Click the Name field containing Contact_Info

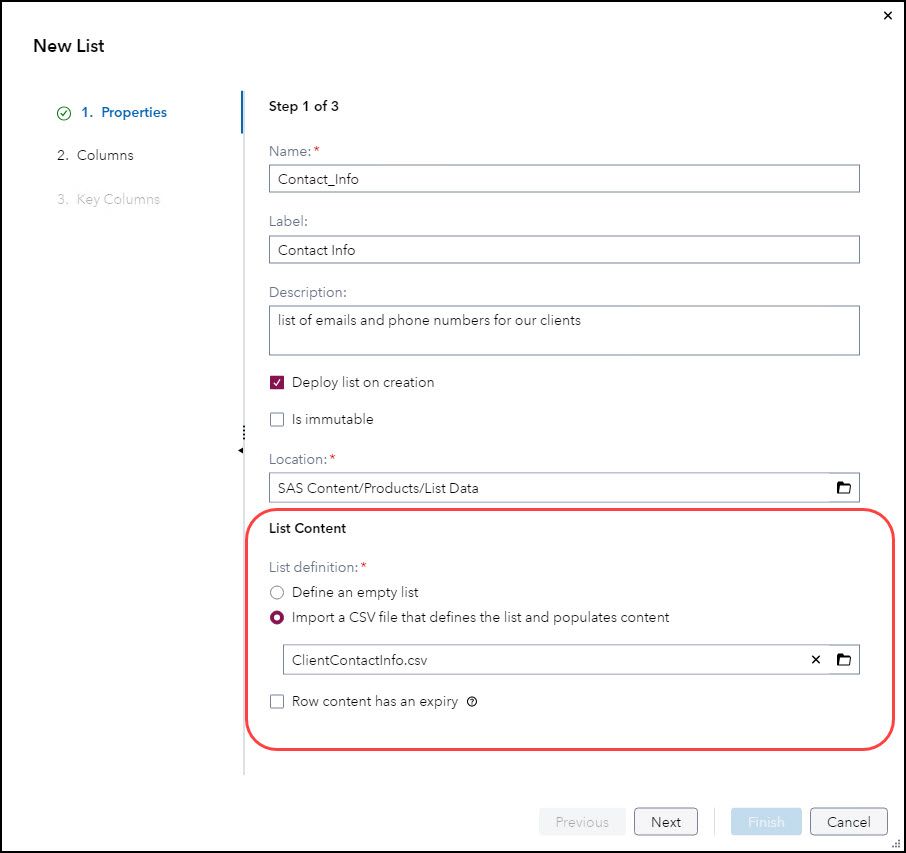pyautogui.click(x=564, y=178)
